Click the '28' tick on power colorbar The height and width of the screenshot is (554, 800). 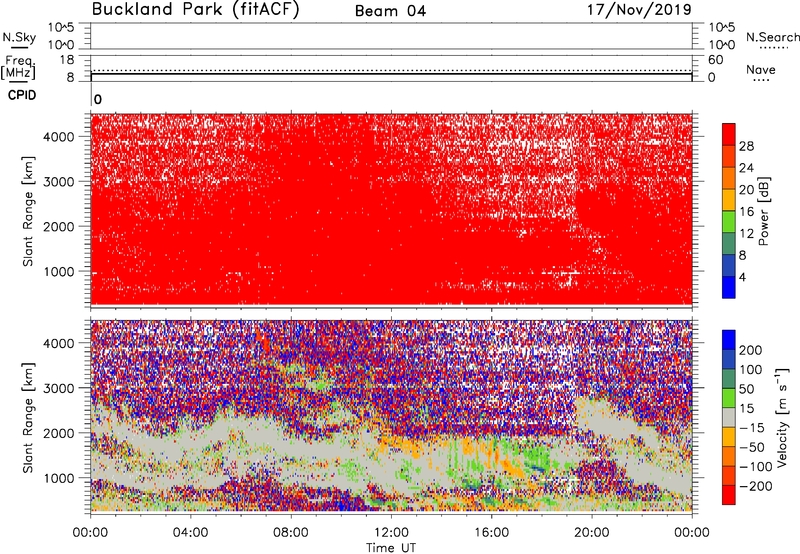click(x=746, y=146)
